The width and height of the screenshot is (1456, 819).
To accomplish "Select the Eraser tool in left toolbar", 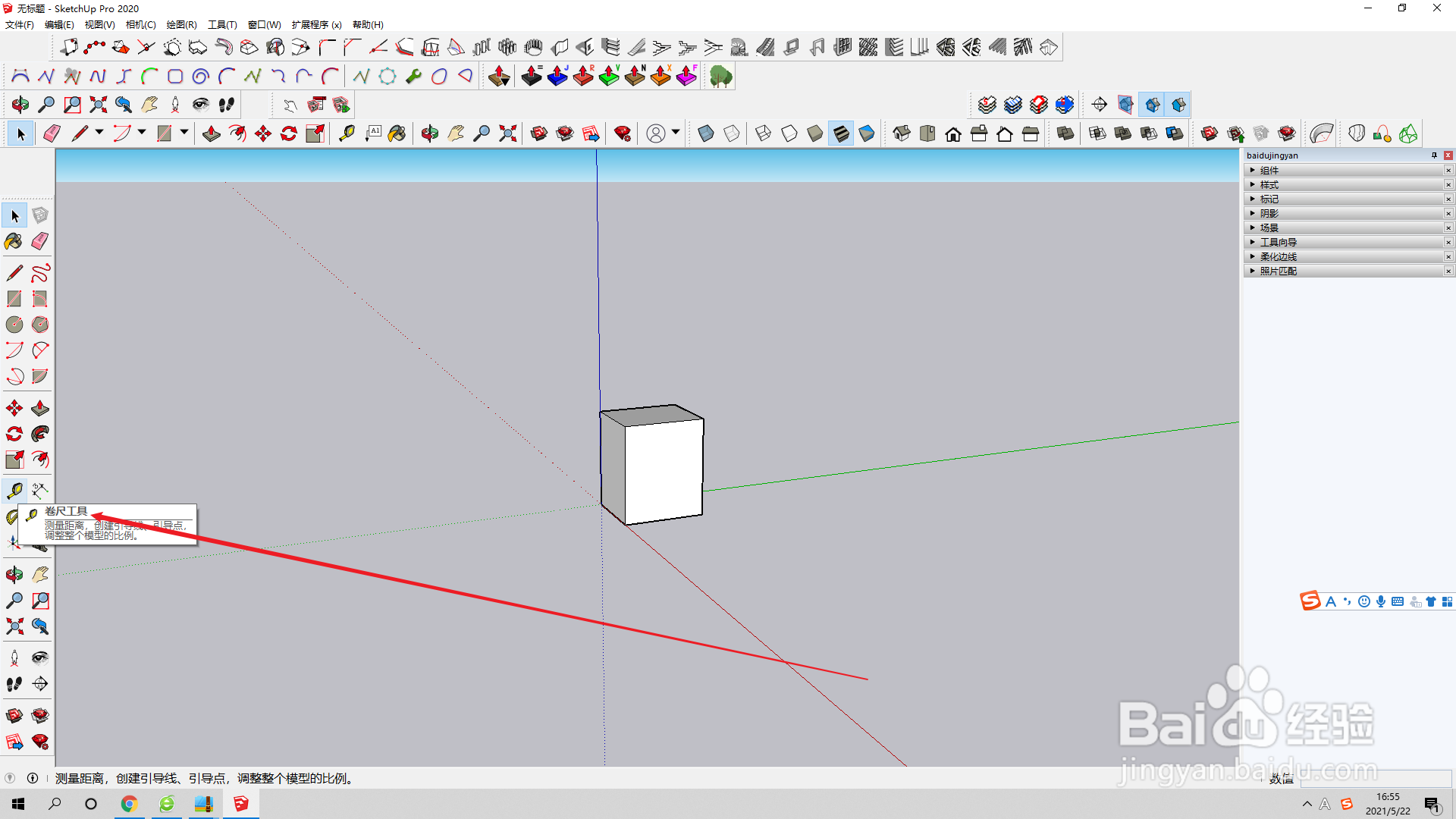I will point(40,241).
